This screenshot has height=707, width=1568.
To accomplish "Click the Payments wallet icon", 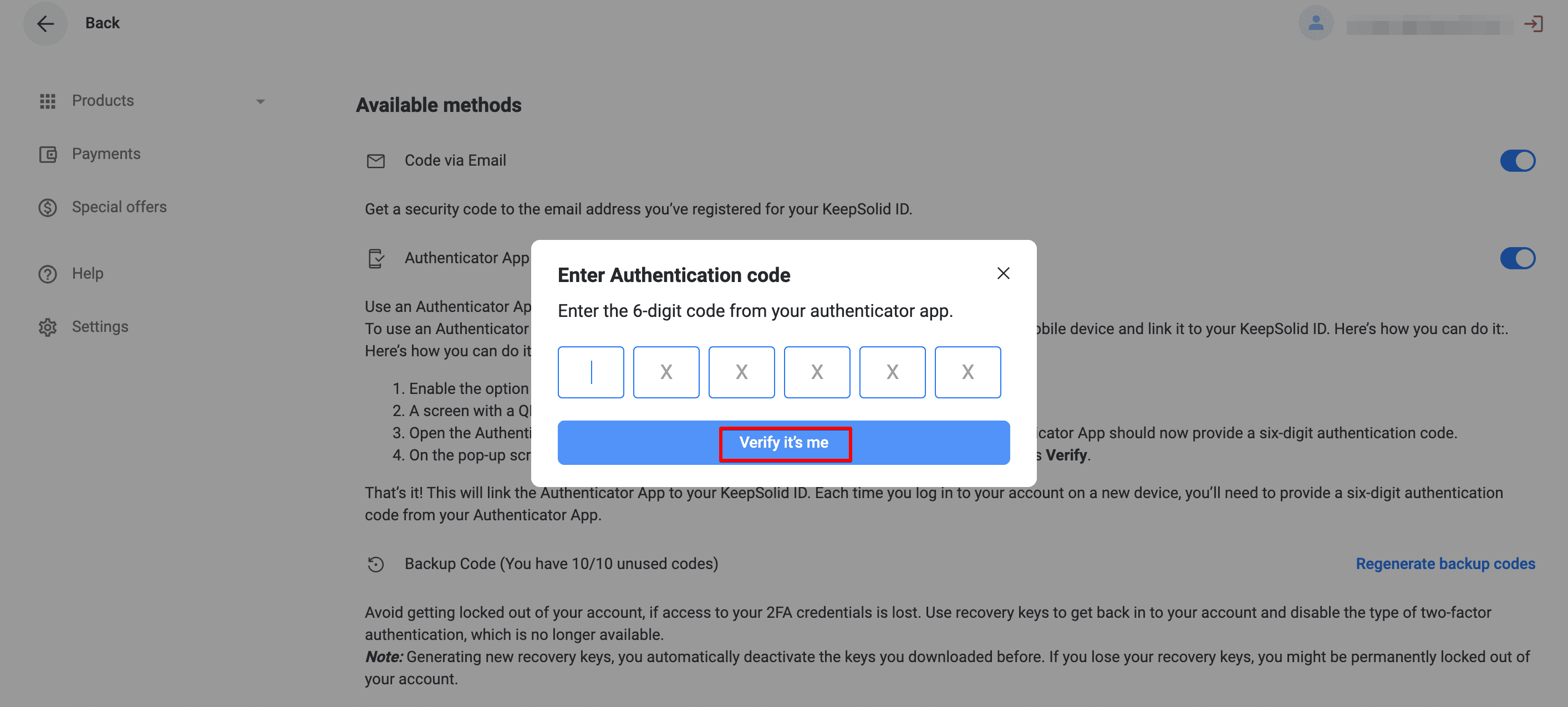I will coord(48,155).
